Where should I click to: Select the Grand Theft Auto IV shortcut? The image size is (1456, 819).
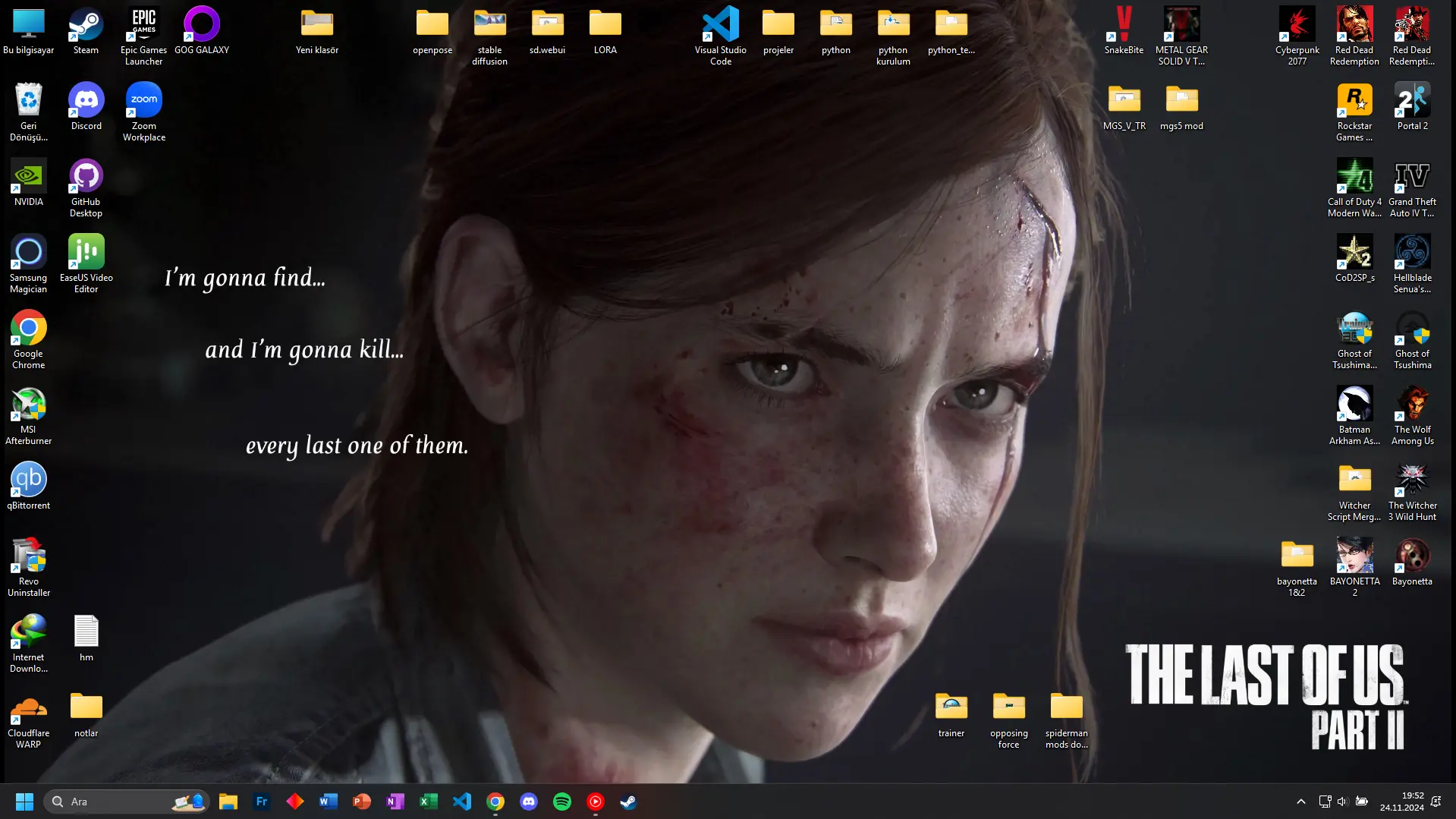[1412, 188]
